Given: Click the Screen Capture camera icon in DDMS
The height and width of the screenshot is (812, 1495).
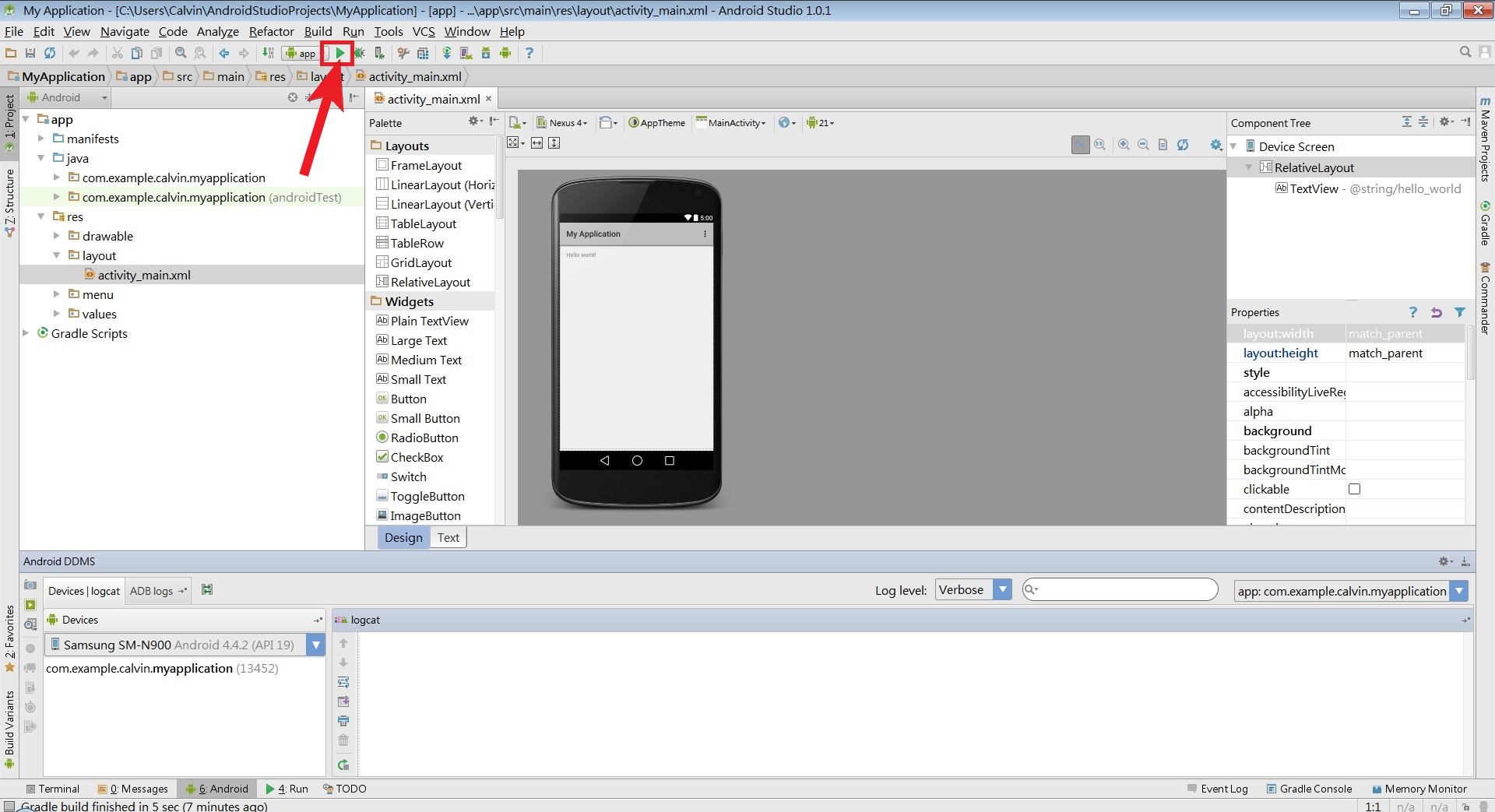Looking at the screenshot, I should tap(30, 585).
